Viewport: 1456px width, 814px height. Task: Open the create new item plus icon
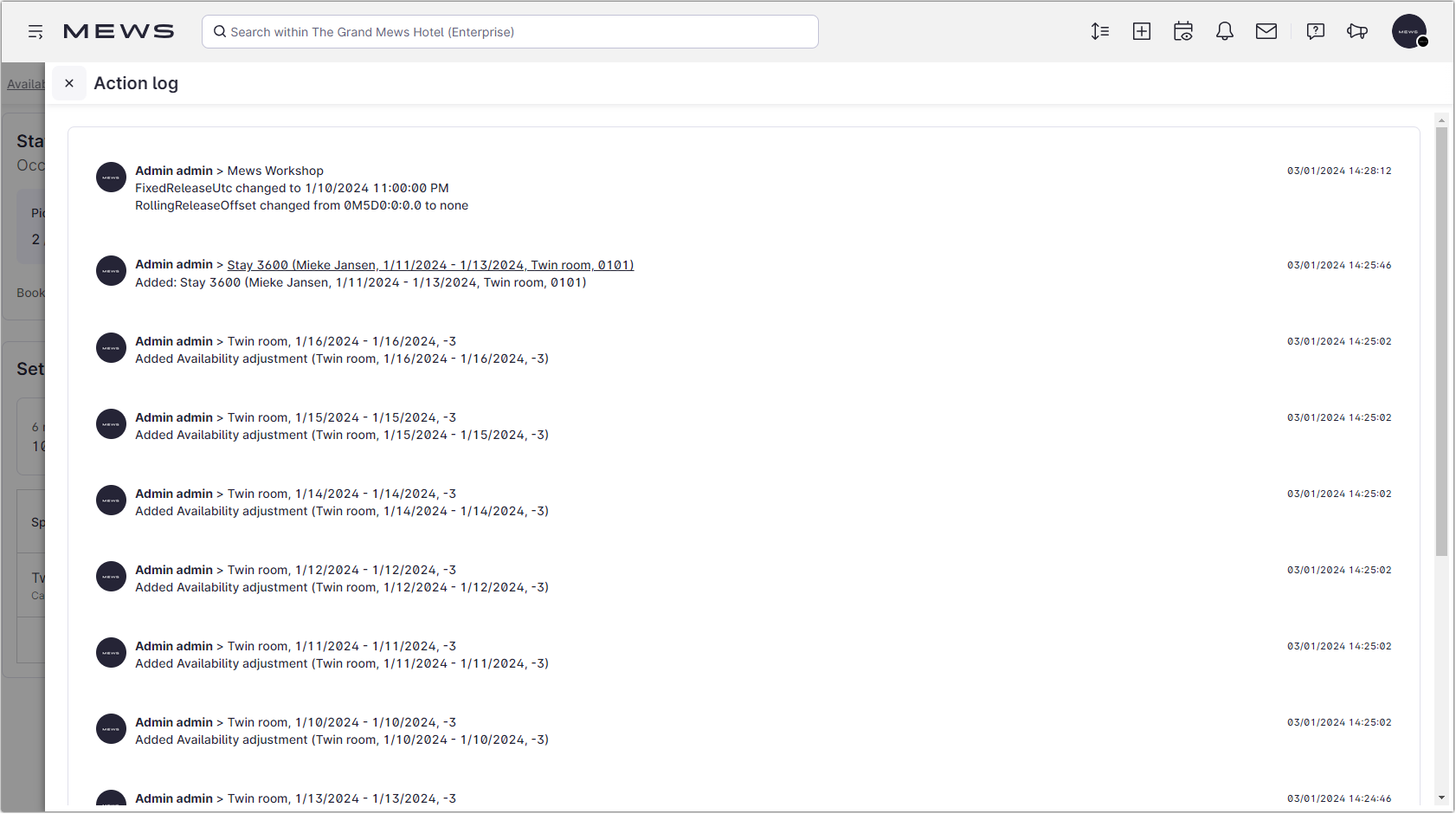(1142, 31)
